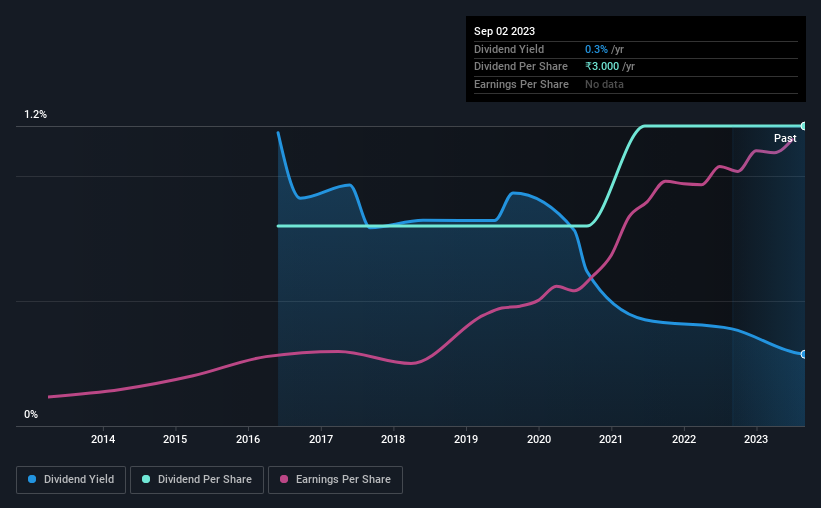Click the 0.3% dividend yield value
The height and width of the screenshot is (508, 821).
[x=596, y=49]
